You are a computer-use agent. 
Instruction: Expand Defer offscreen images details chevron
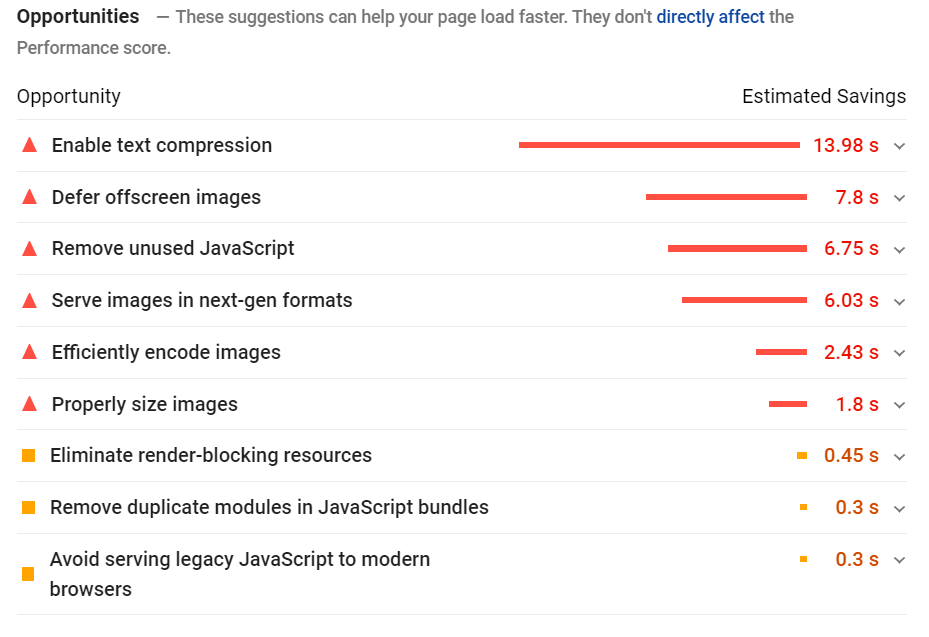tap(899, 198)
